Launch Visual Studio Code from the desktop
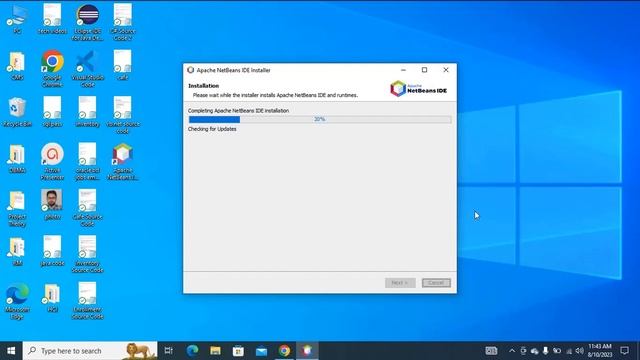This screenshot has width=640, height=360. (87, 68)
